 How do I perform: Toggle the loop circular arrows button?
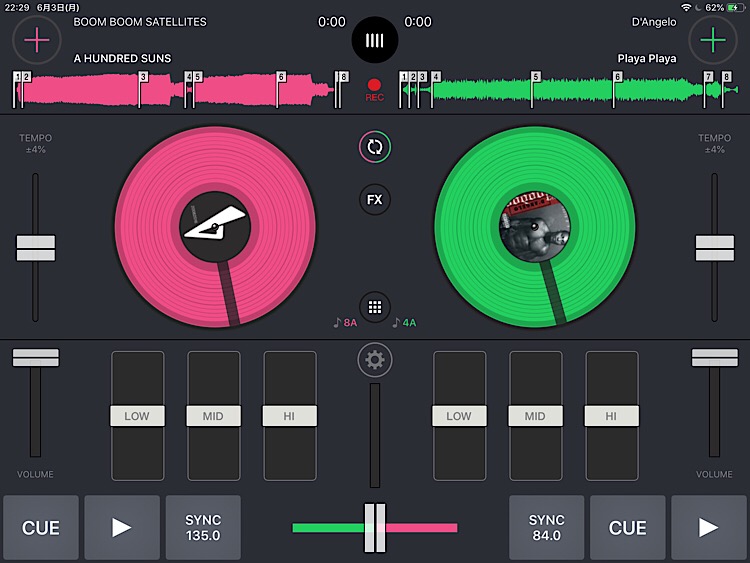375,147
